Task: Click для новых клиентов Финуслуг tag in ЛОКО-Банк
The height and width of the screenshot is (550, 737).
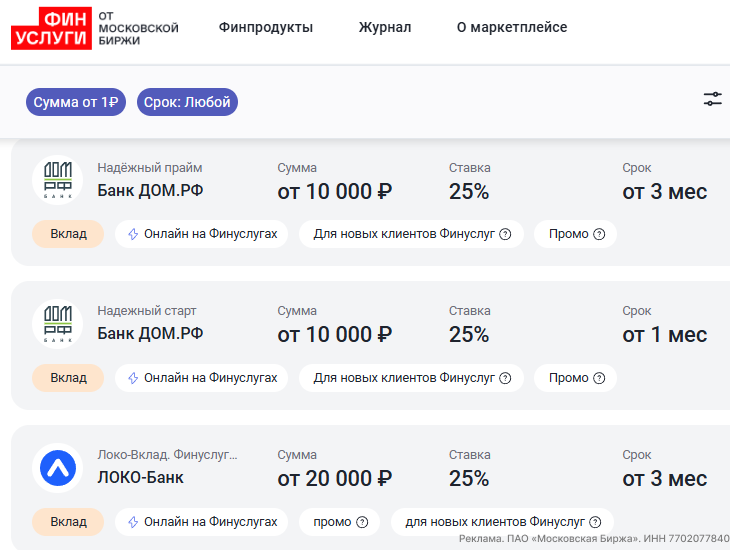Action: point(502,522)
